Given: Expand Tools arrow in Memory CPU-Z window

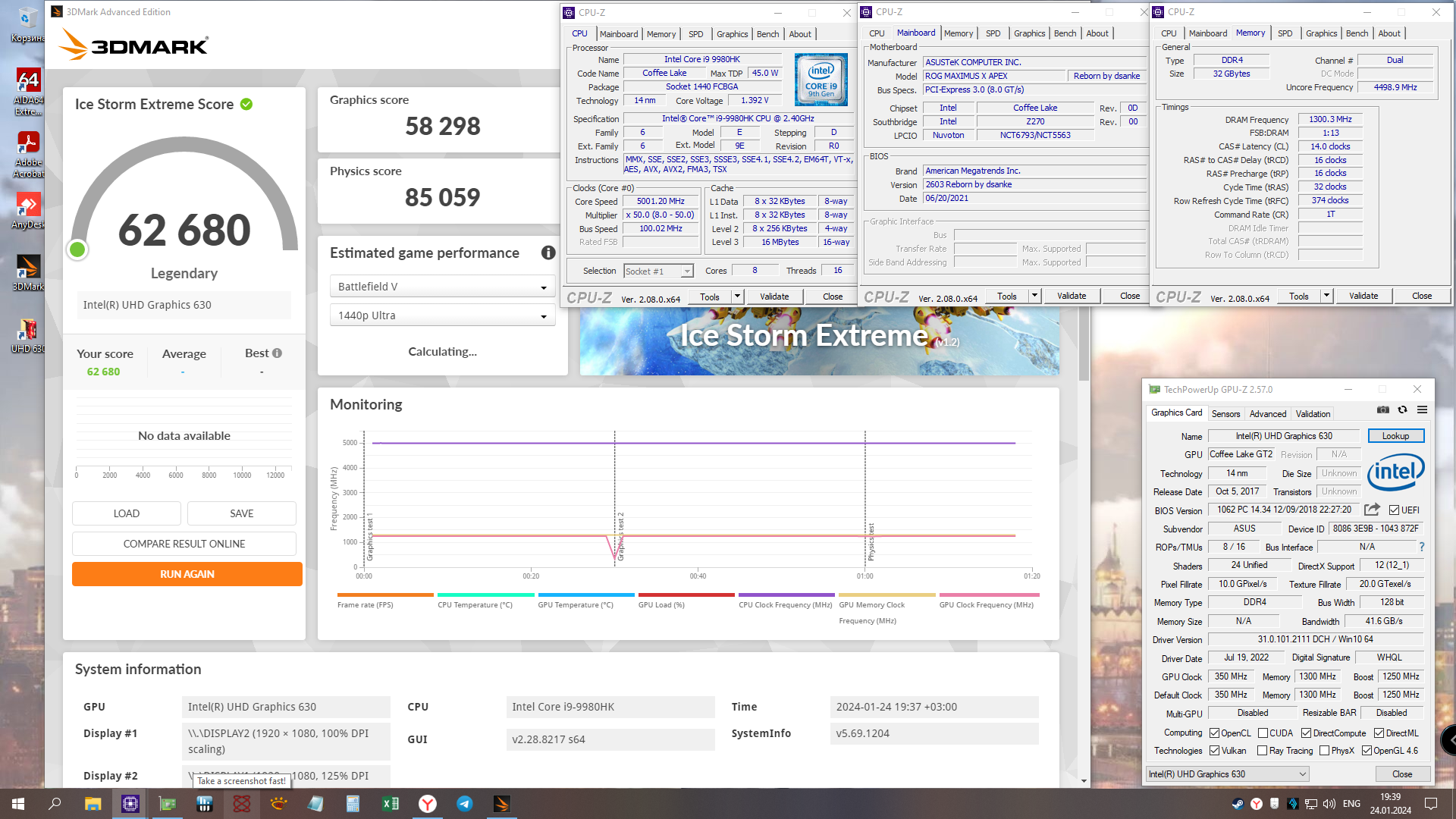Looking at the screenshot, I should click(1326, 296).
